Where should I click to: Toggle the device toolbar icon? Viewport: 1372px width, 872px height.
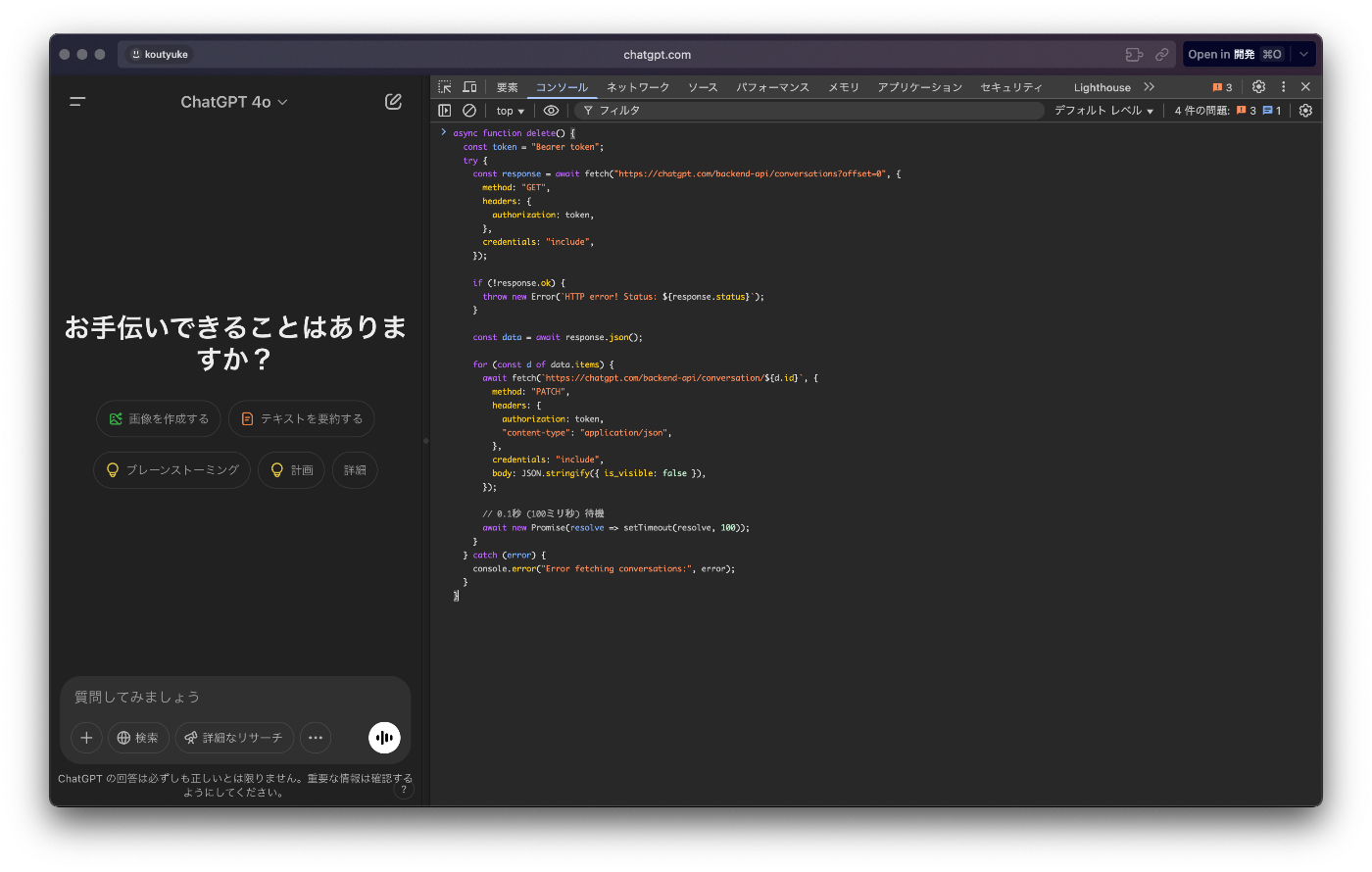(469, 87)
